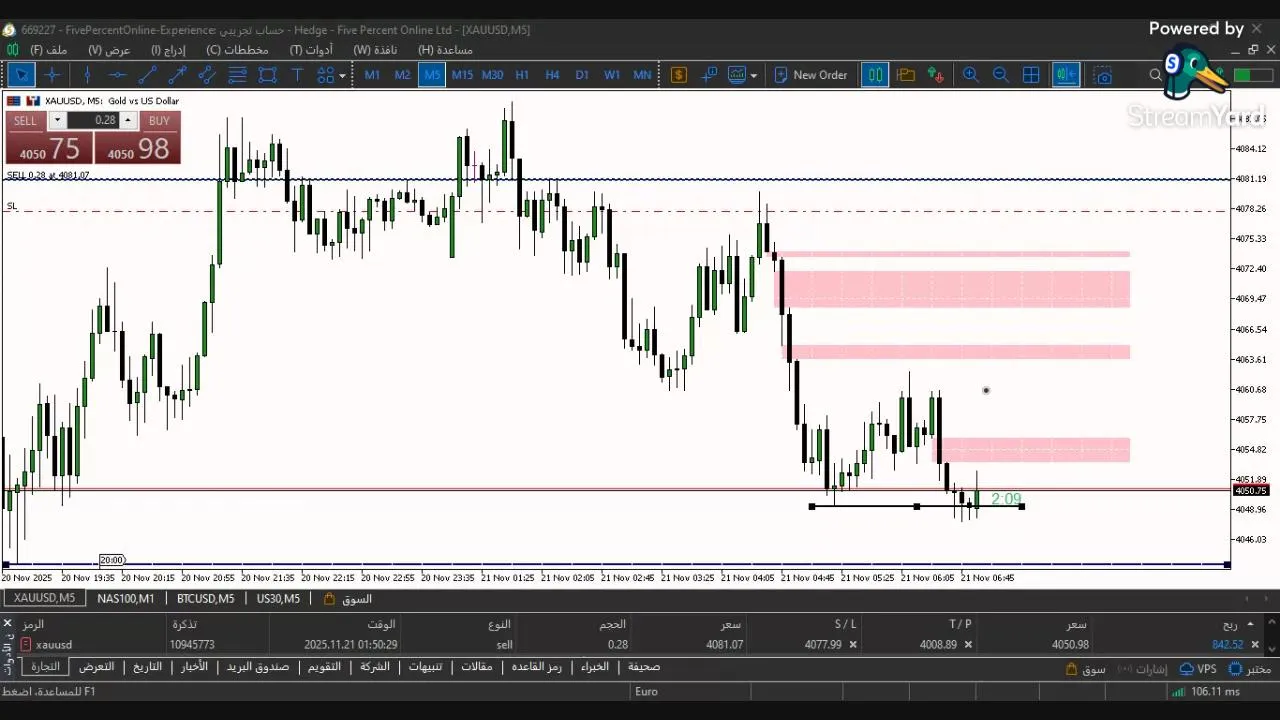This screenshot has height=720, width=1280.
Task: Select the equidistant channel tool
Action: point(207,75)
